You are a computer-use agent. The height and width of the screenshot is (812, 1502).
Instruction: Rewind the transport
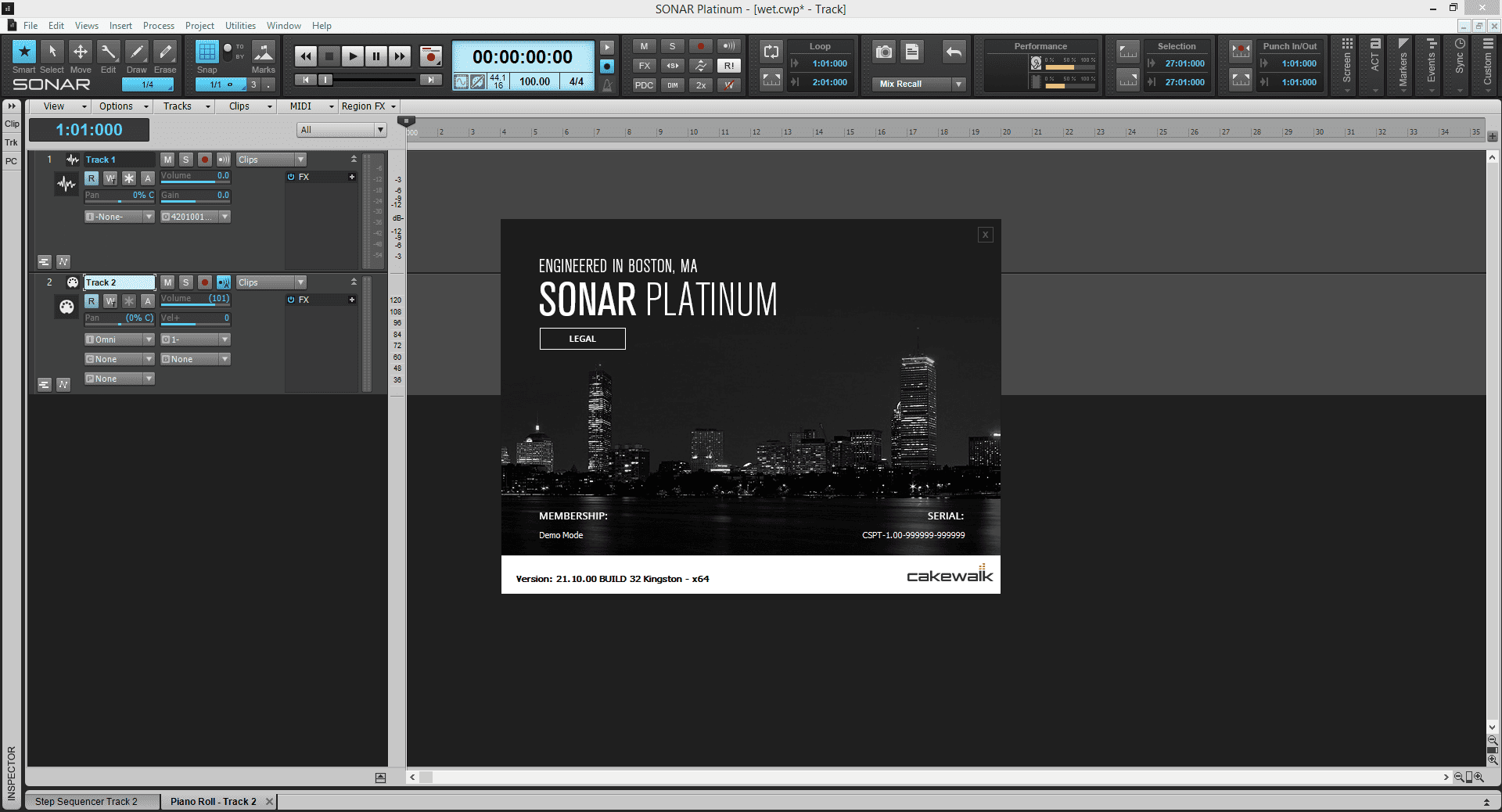(306, 56)
